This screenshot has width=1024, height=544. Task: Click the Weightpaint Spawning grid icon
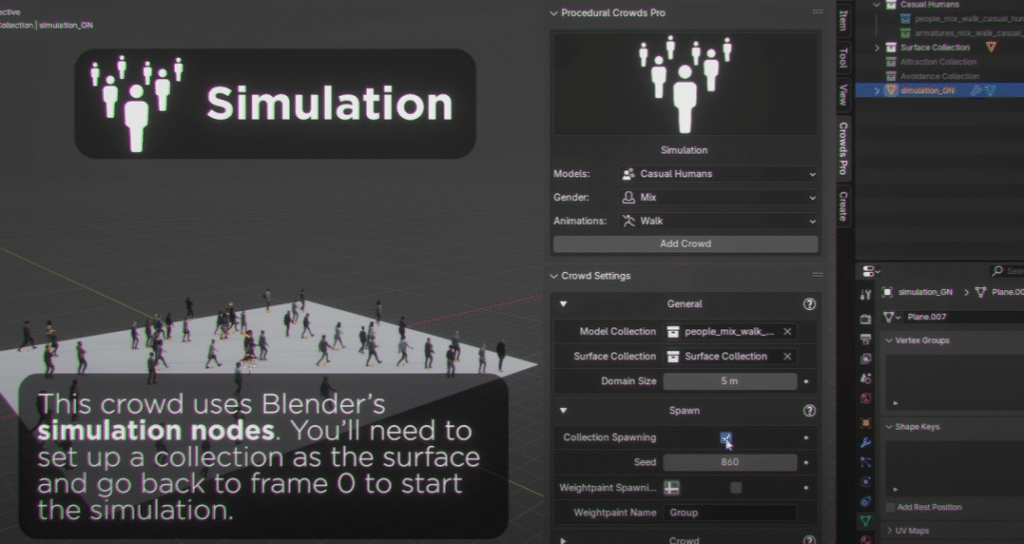(x=674, y=487)
